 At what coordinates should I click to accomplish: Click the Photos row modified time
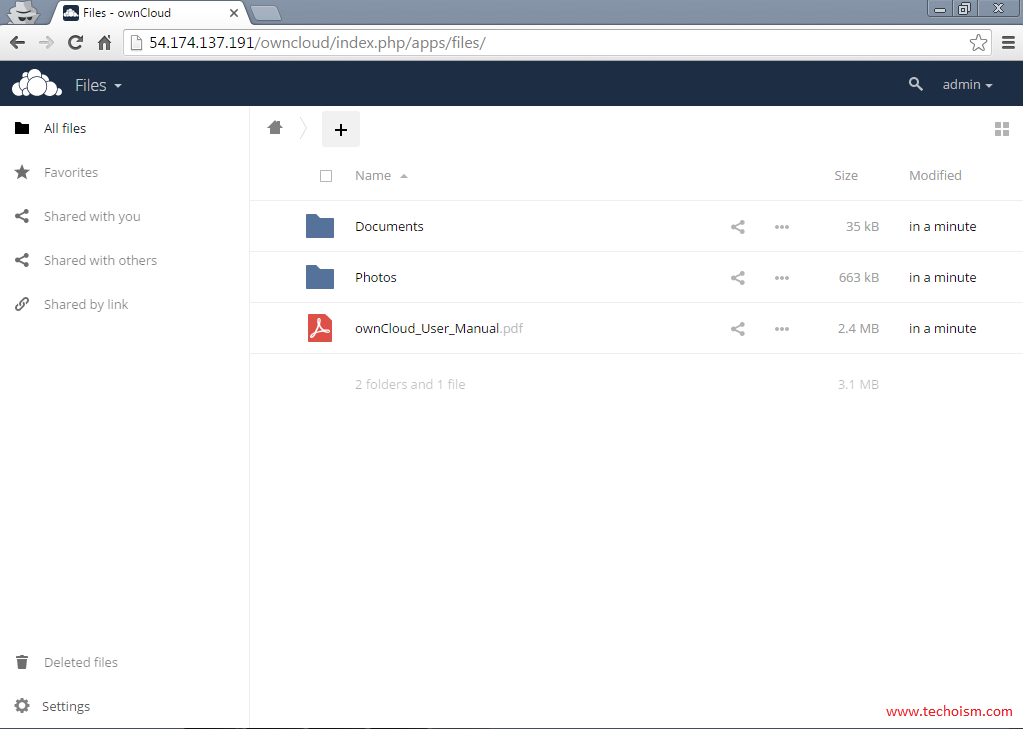942,277
